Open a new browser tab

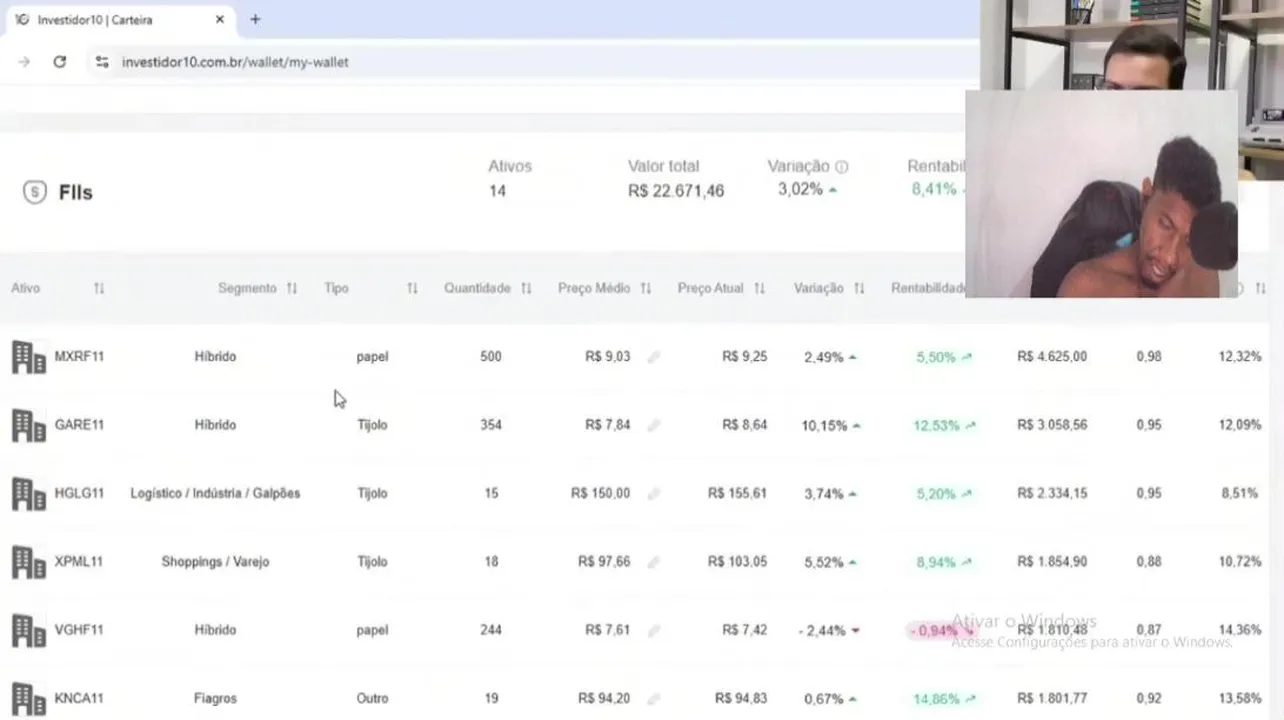(255, 19)
